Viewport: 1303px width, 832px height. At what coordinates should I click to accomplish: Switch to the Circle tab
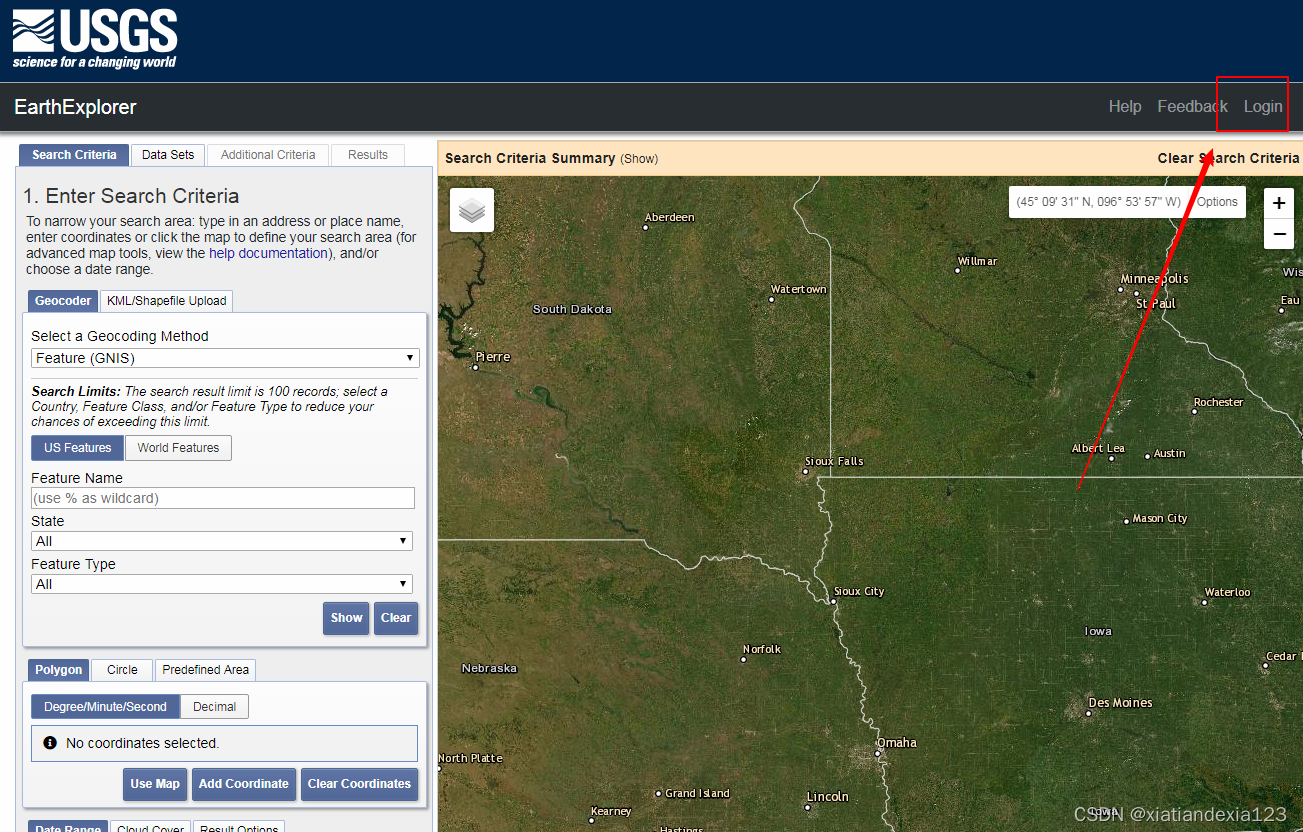click(122, 670)
